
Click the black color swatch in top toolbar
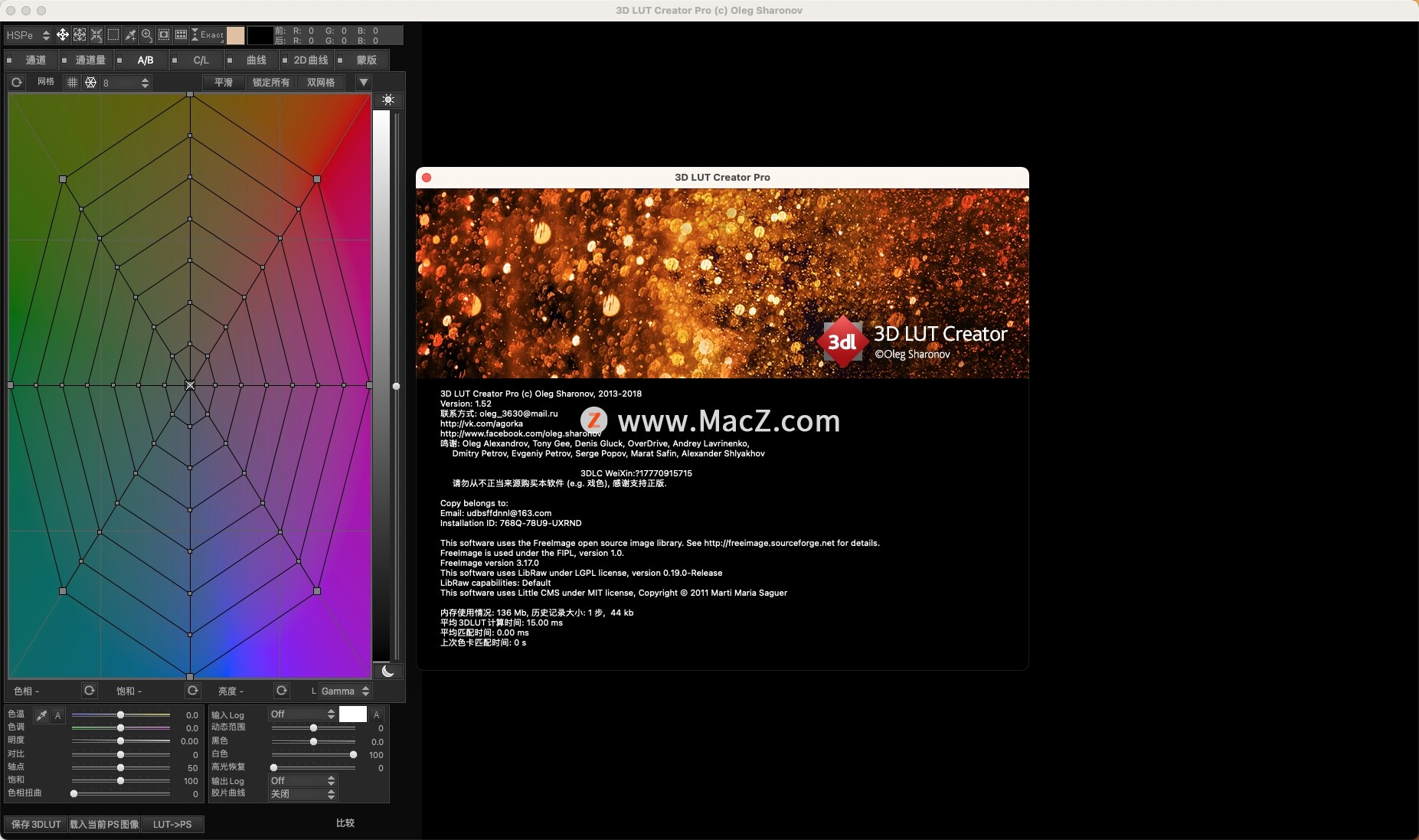coord(260,35)
